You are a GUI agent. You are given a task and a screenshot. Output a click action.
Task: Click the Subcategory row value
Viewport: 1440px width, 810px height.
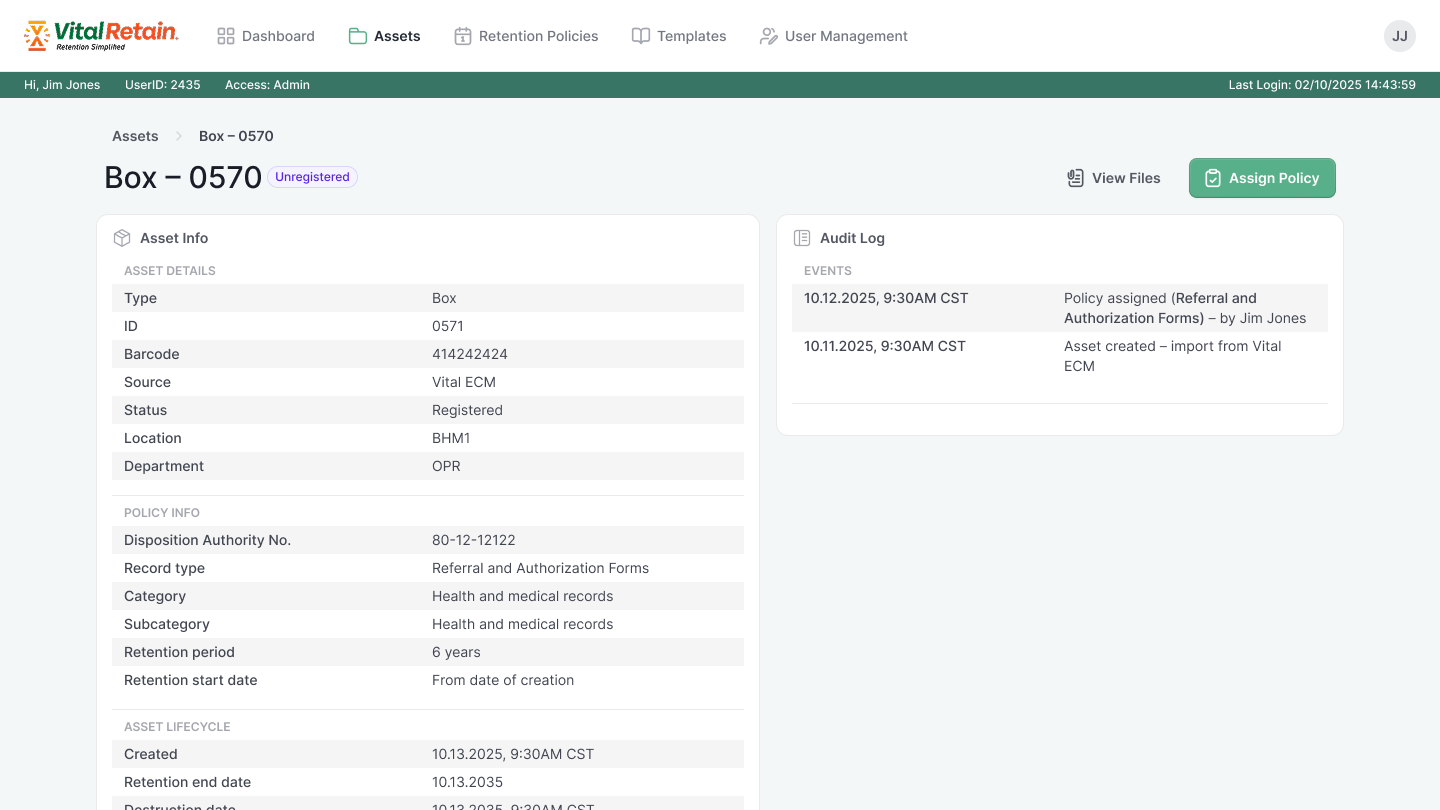[523, 624]
